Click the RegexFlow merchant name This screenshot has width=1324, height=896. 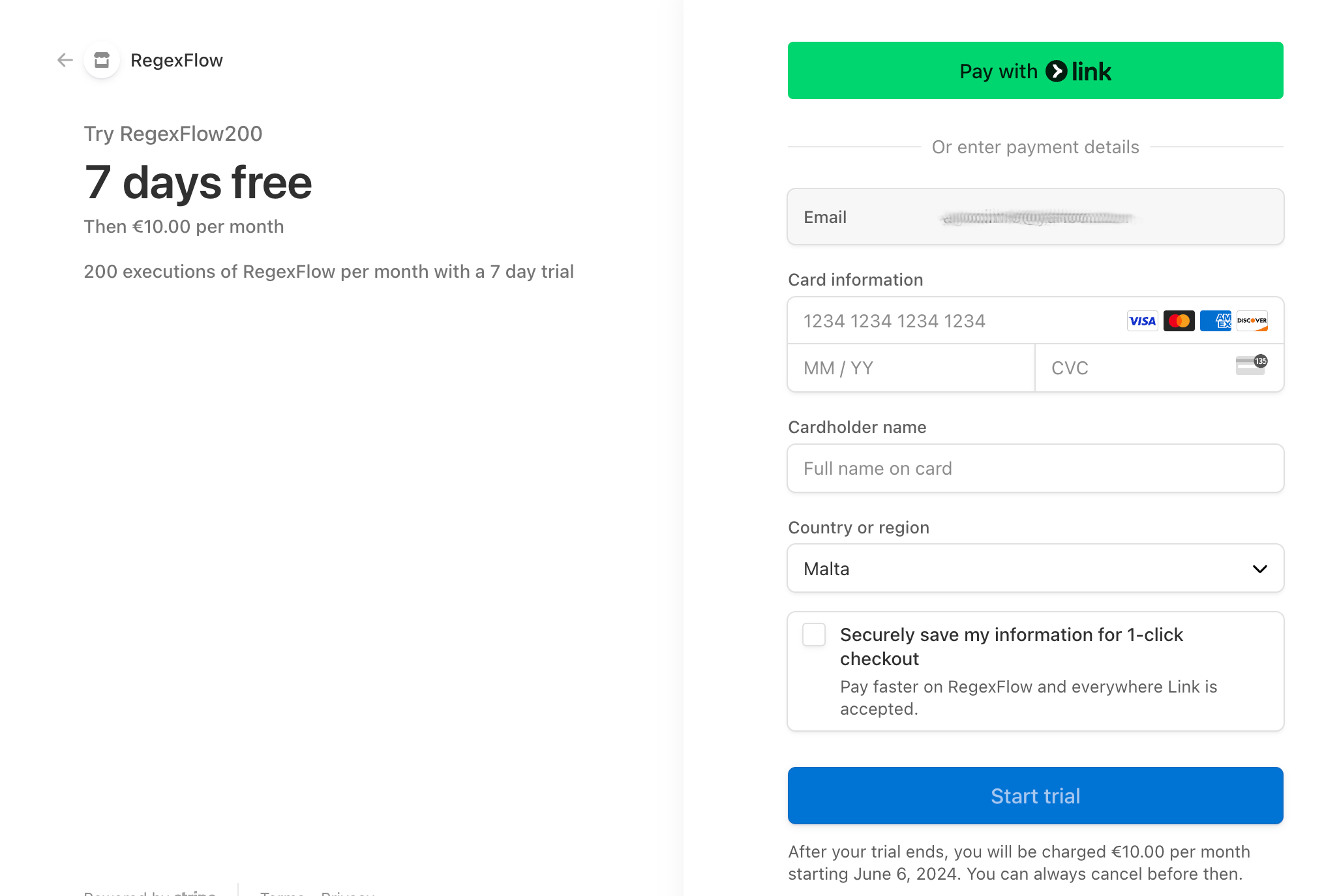tap(177, 61)
